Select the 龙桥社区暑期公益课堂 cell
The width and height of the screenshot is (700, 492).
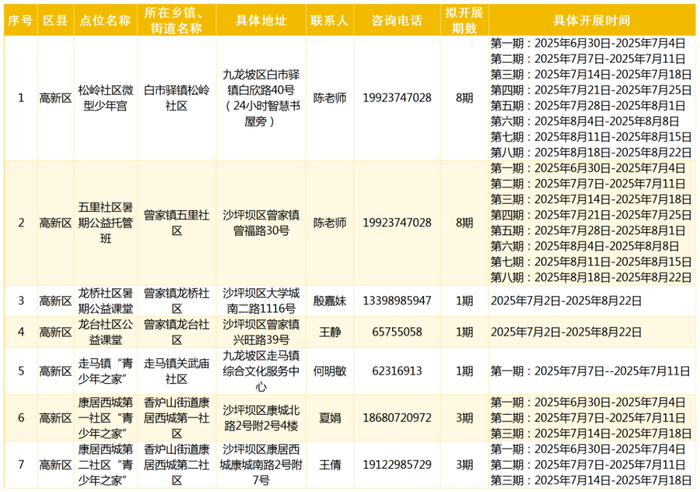coord(105,301)
